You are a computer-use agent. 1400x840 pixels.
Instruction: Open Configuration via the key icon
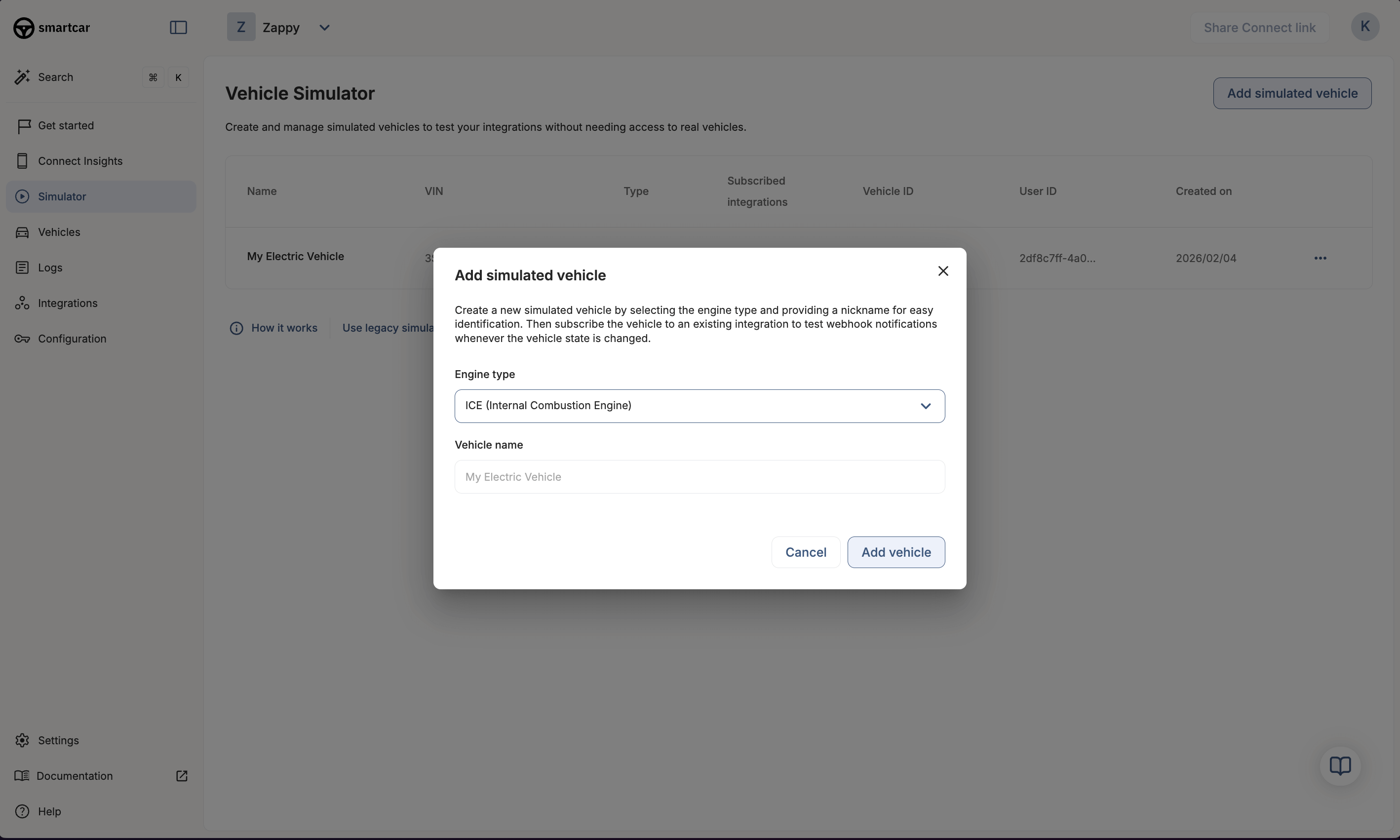(23, 339)
